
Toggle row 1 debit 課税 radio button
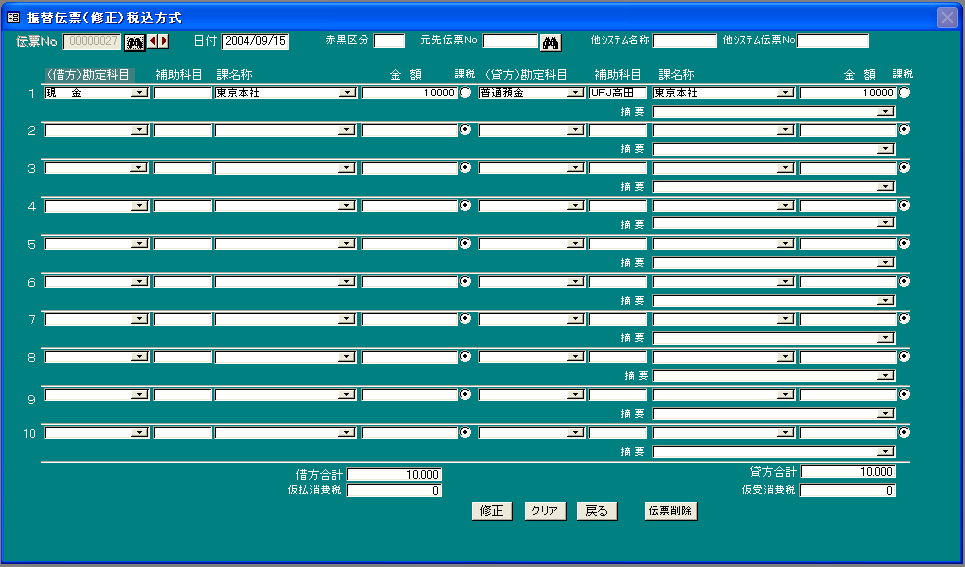(465, 92)
